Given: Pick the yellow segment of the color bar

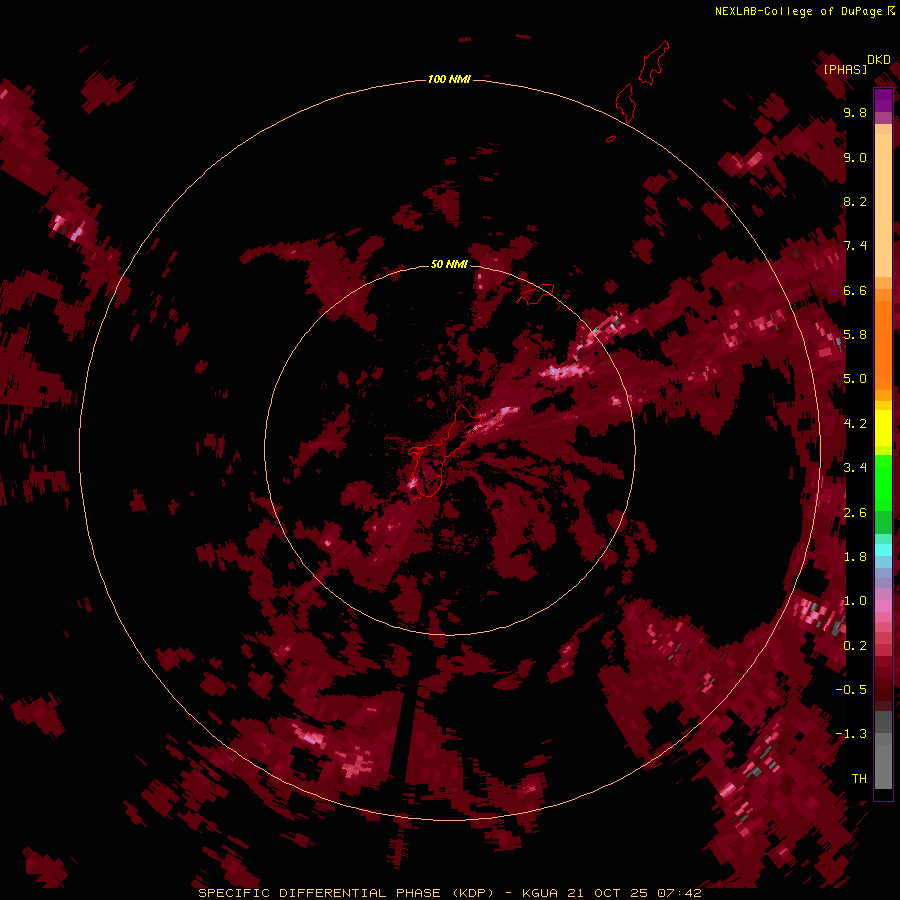Looking at the screenshot, I should point(883,428).
